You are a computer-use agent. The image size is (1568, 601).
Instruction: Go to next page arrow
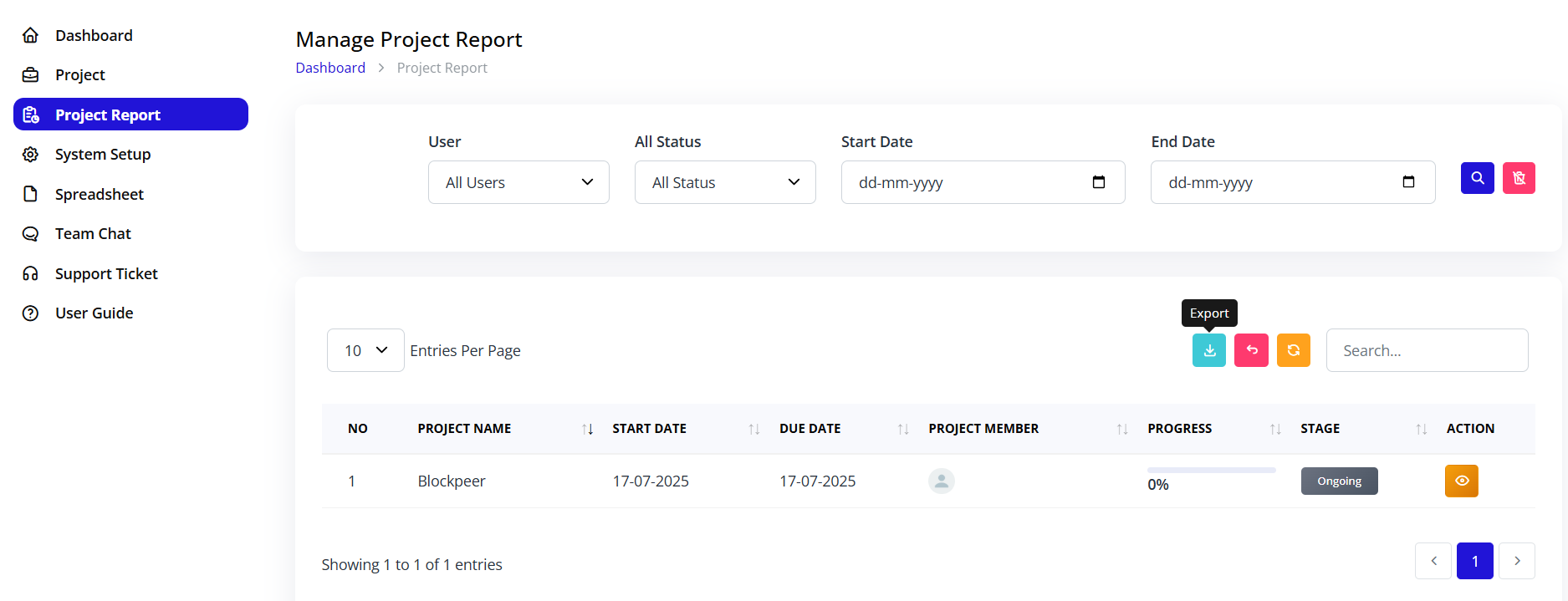pyautogui.click(x=1517, y=561)
